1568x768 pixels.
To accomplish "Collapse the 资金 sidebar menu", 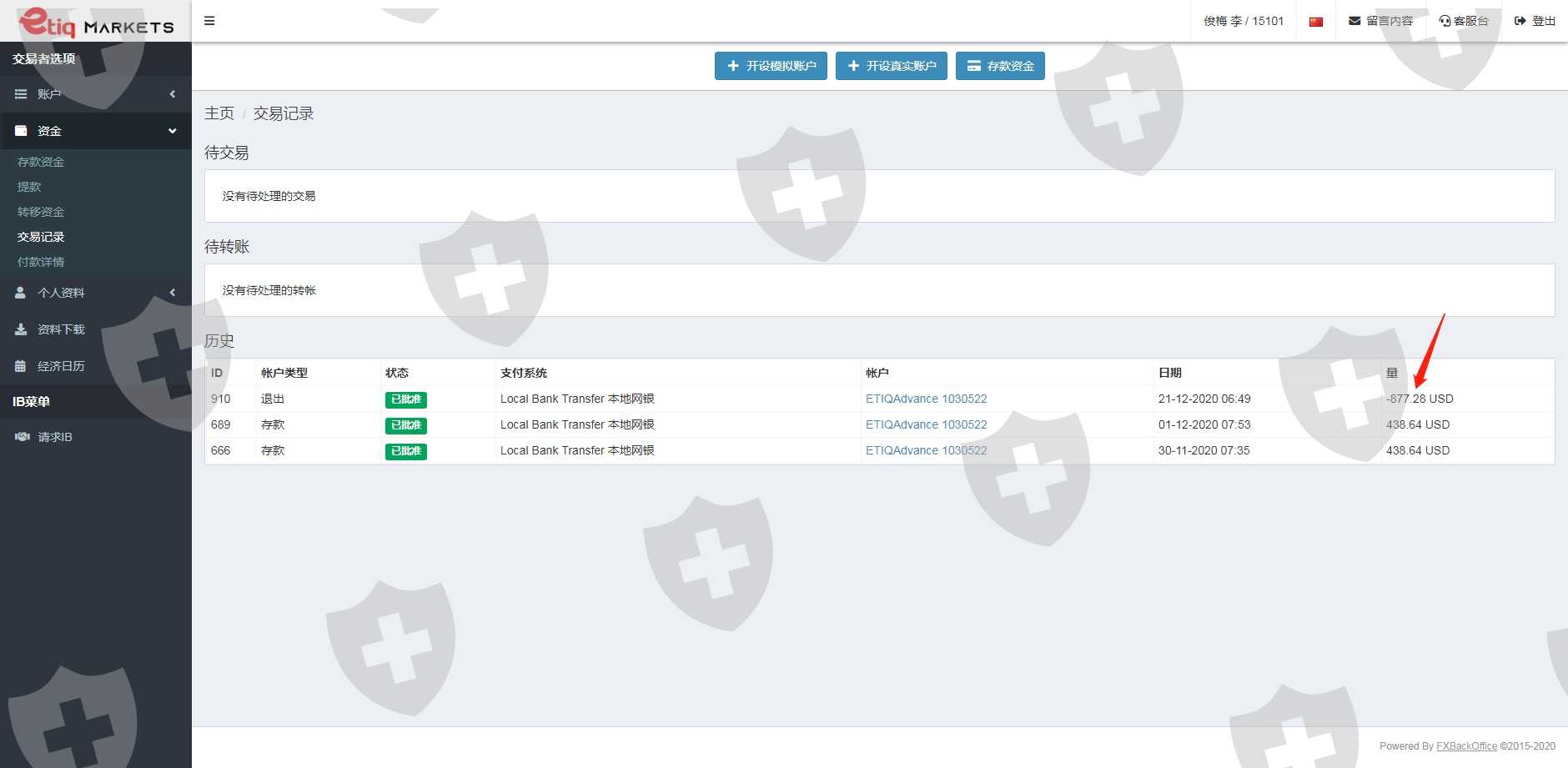I will tap(172, 131).
